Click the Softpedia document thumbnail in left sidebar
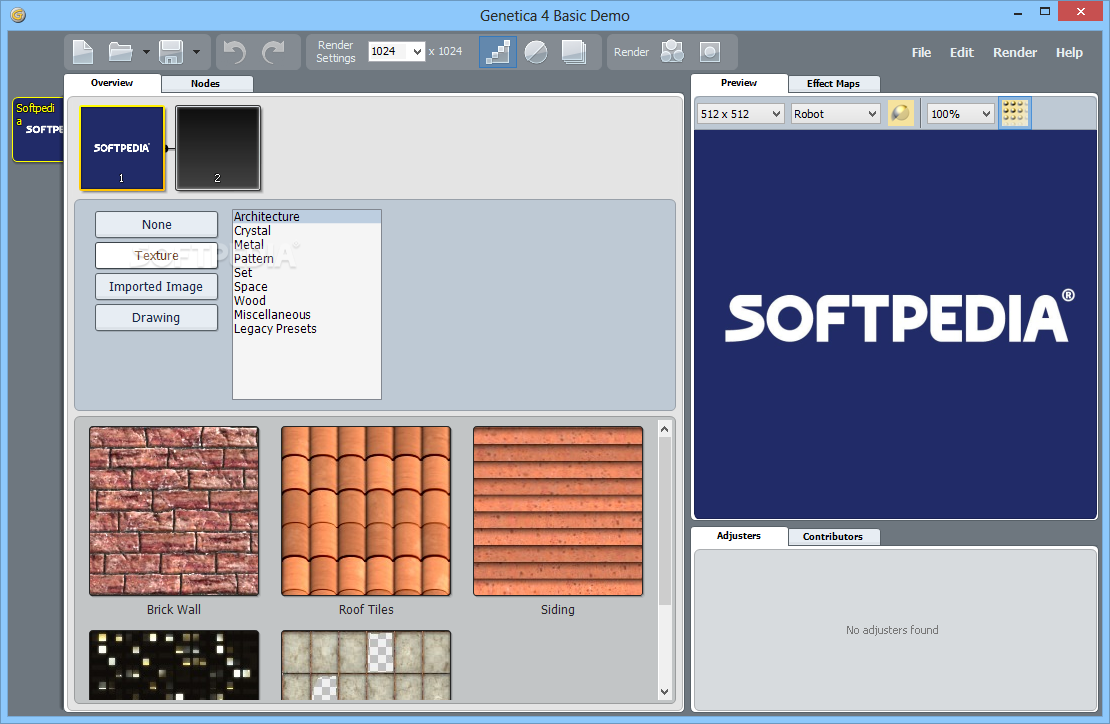 click(38, 130)
